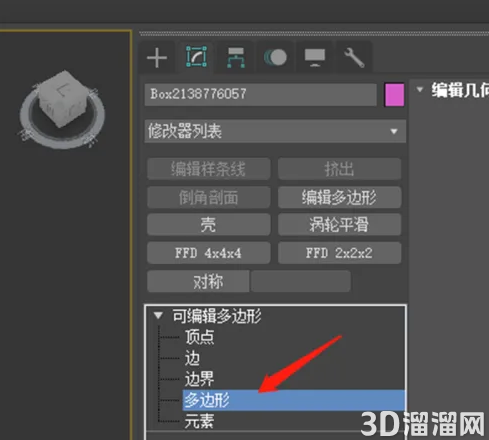
Task: Collapse the 可编辑多边形 stack entry
Action: coord(158,315)
